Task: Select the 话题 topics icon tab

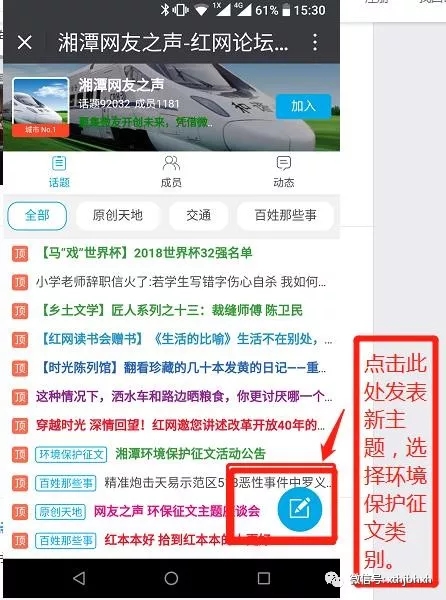Action: click(59, 171)
